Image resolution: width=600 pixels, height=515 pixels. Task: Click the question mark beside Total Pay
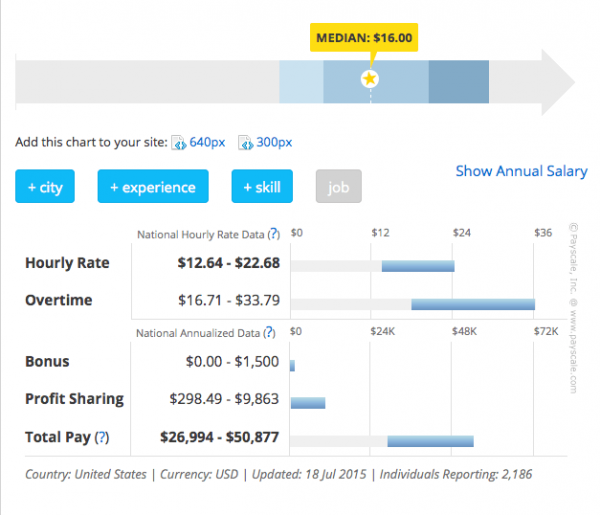pos(101,437)
